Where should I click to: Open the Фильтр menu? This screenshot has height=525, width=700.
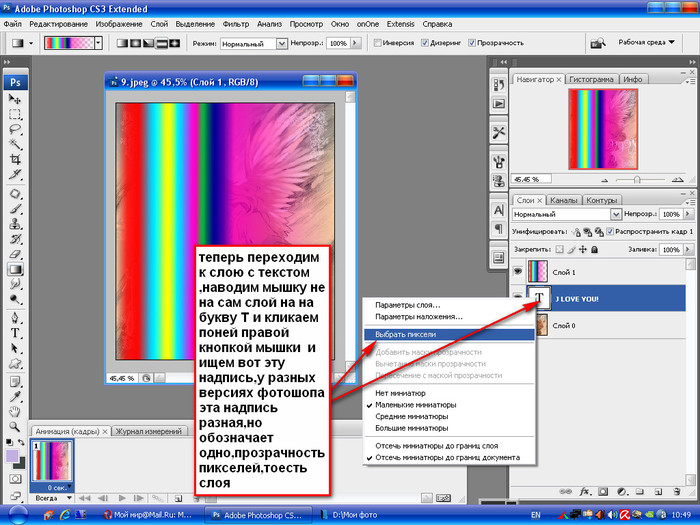[236, 24]
